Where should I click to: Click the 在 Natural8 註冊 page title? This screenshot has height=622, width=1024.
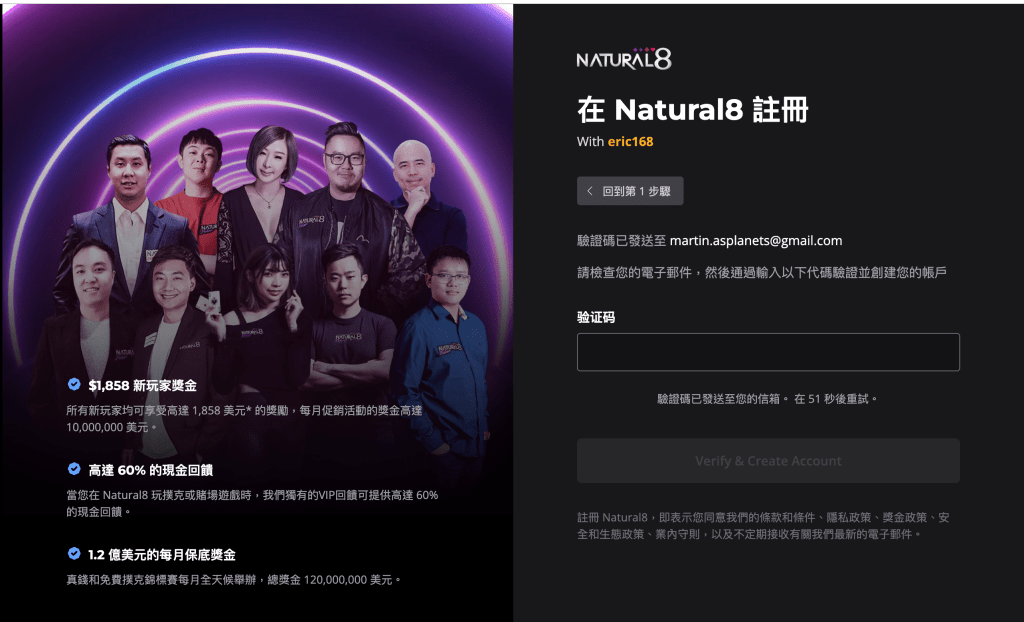tap(693, 109)
